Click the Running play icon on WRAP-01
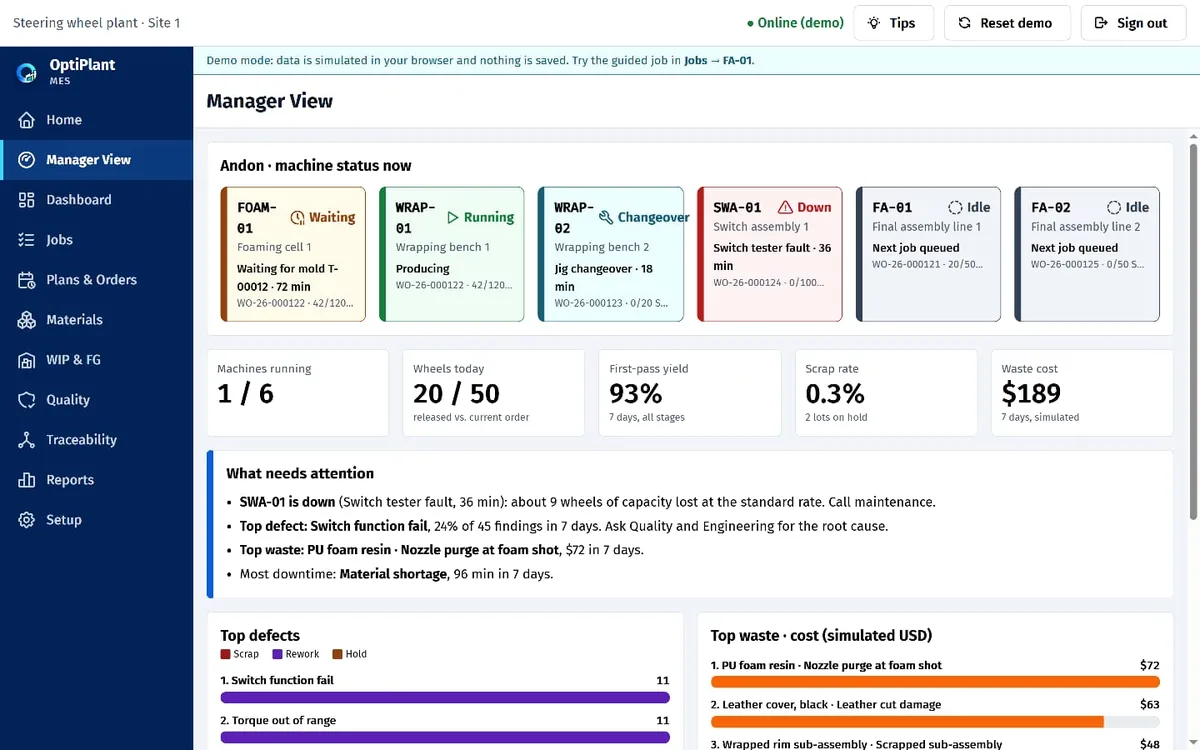 pos(452,217)
